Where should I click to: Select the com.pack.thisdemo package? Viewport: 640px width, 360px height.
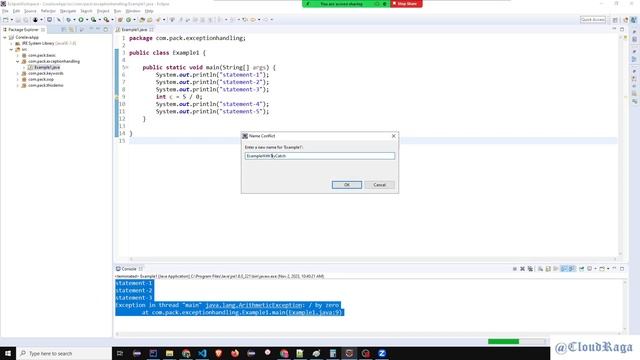click(x=46, y=85)
